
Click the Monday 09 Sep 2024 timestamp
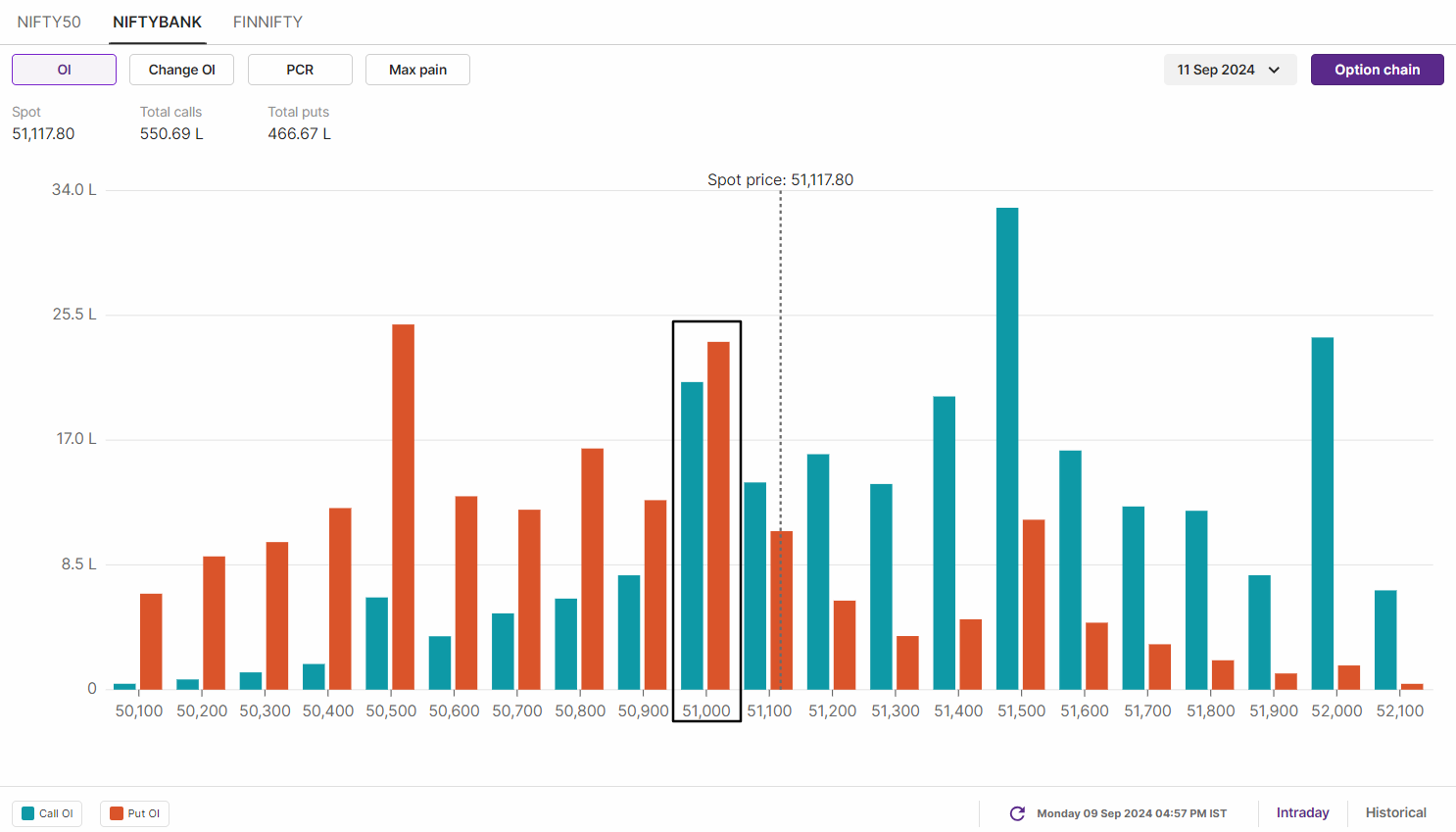tap(1132, 813)
